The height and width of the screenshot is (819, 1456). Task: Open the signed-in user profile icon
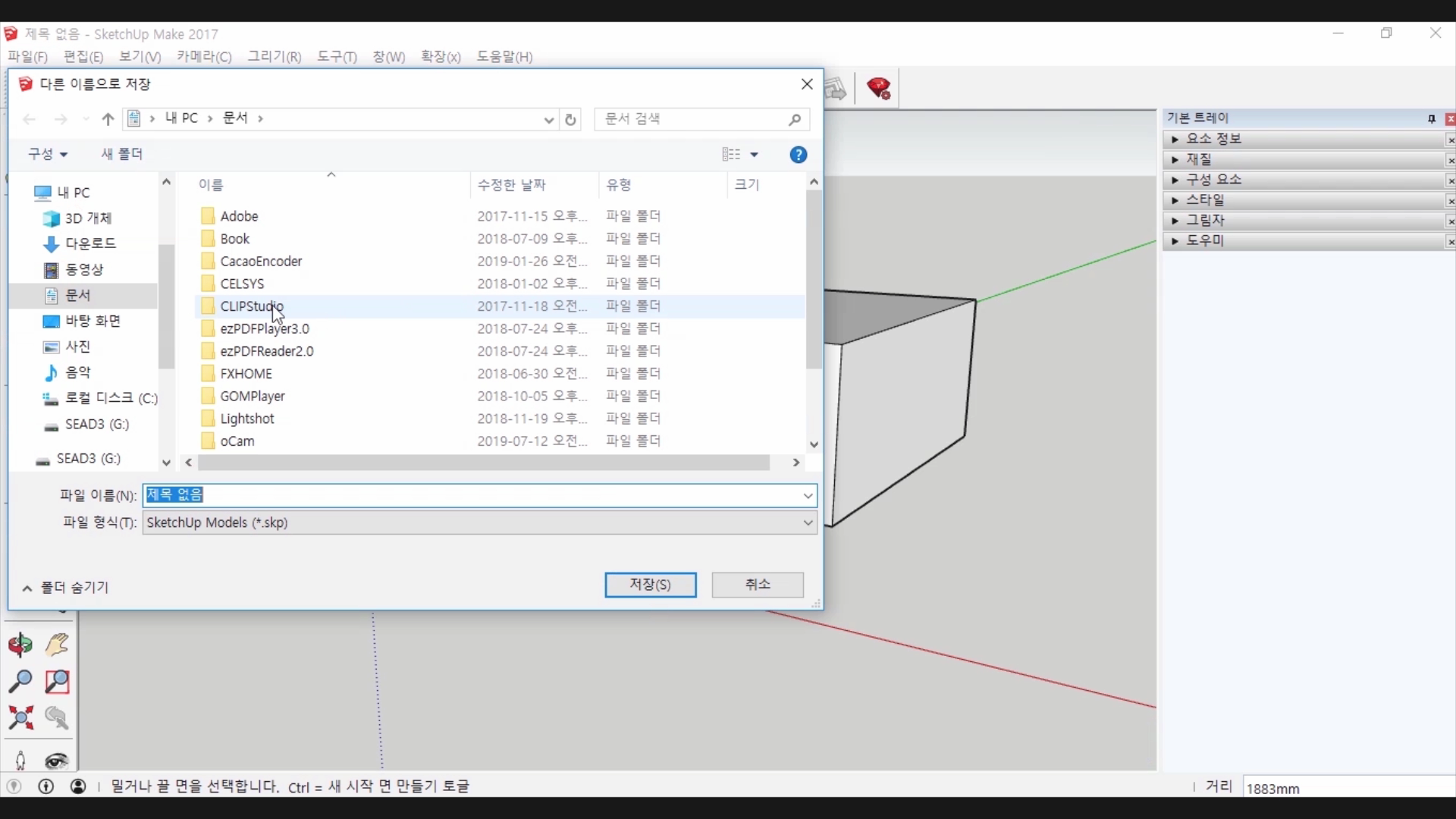pyautogui.click(x=78, y=786)
